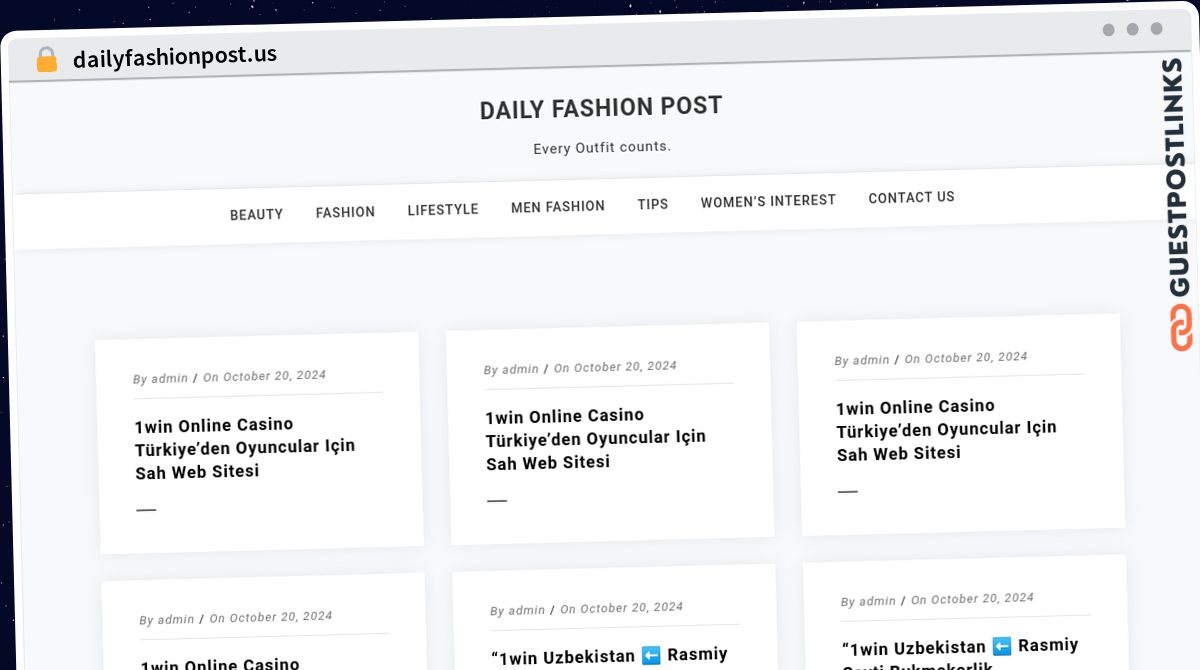Open the Contact Us page

pyautogui.click(x=911, y=198)
